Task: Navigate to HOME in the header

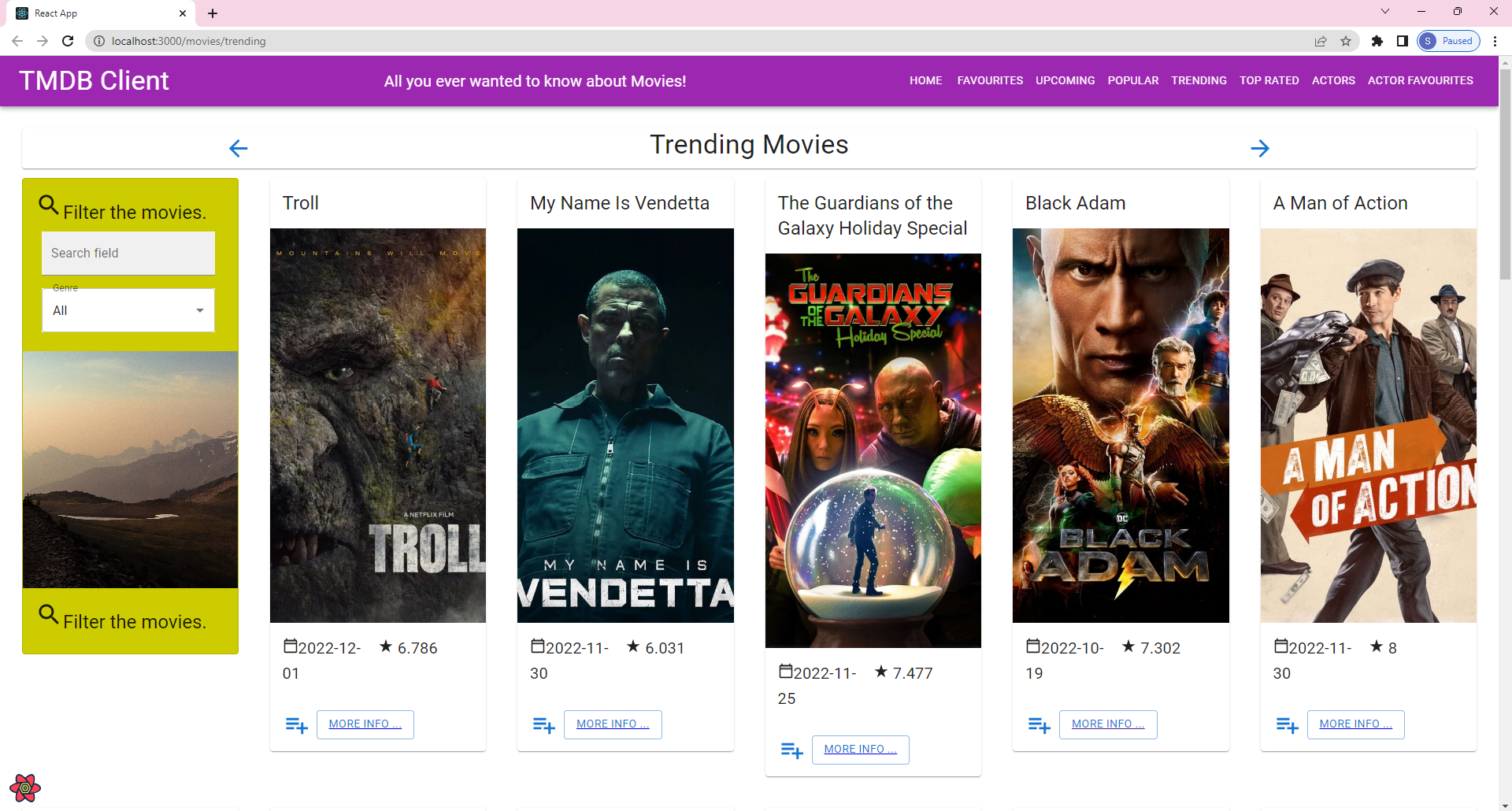Action: pyautogui.click(x=925, y=80)
